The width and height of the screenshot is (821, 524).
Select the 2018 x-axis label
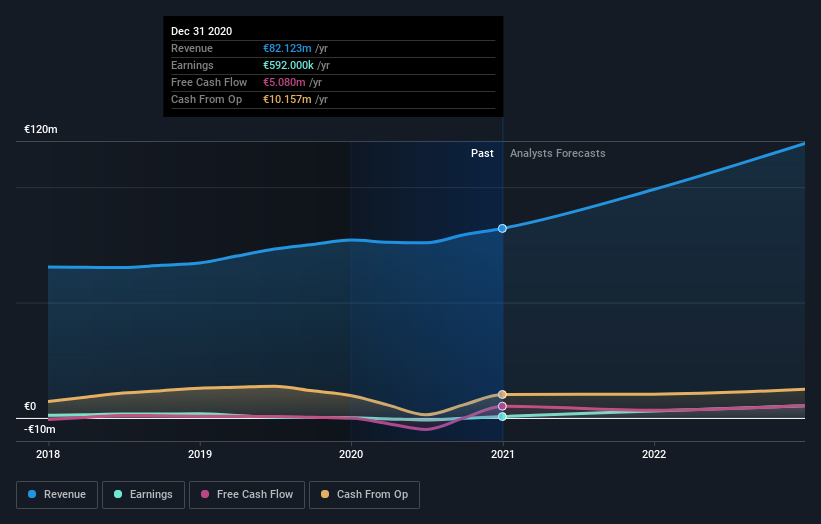click(48, 454)
